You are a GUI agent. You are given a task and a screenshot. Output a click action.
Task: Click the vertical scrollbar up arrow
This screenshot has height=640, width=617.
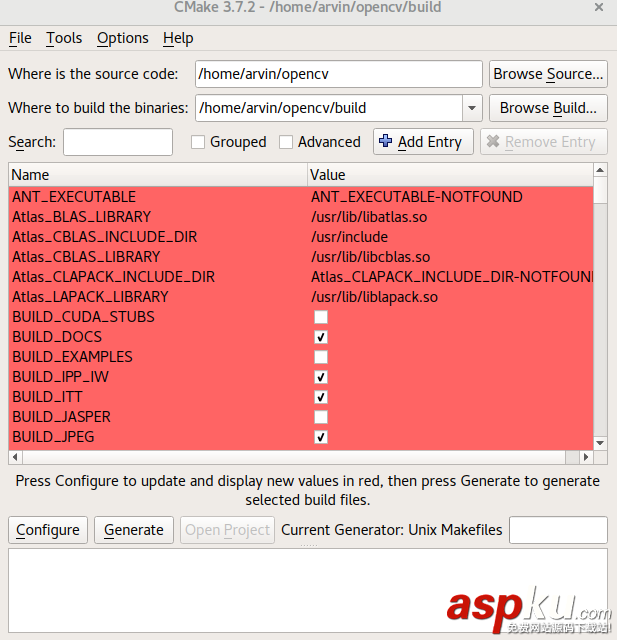pyautogui.click(x=600, y=170)
